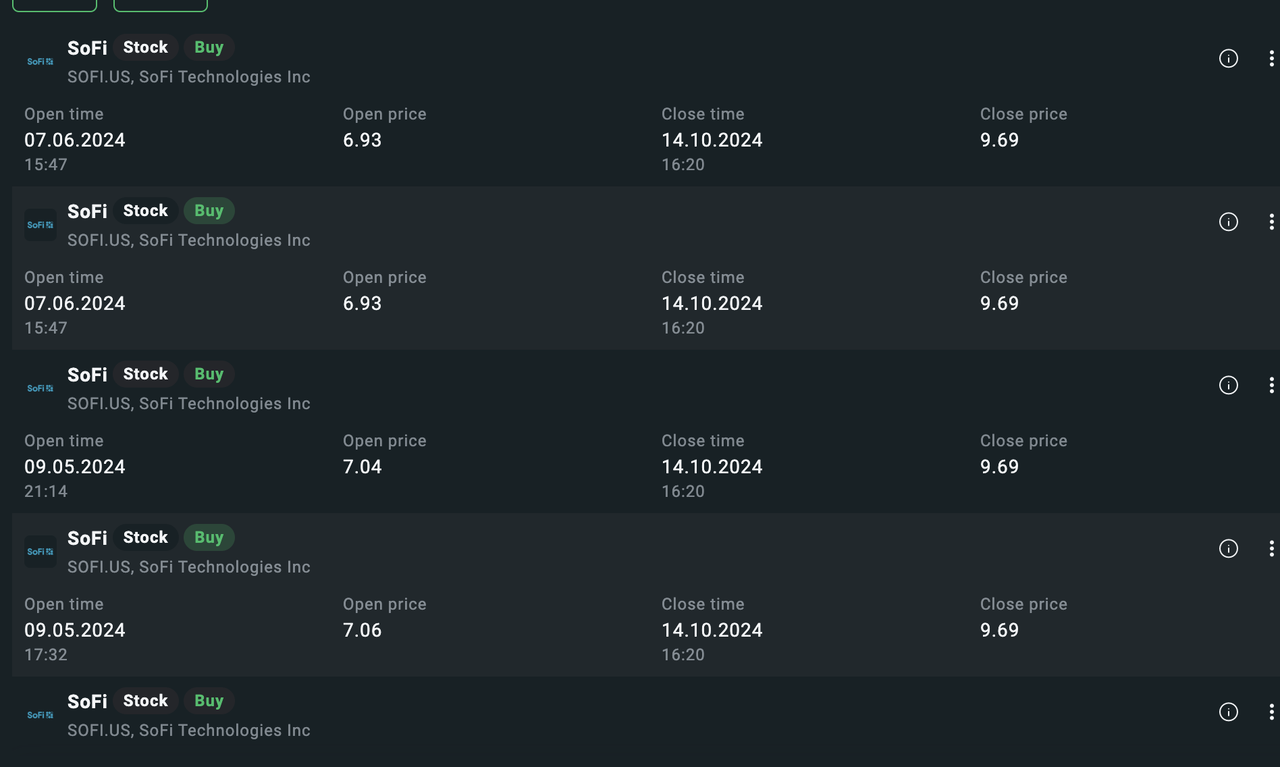Click Stock badge on trade opened 09.05.2024 21:14
The image size is (1280, 767).
click(145, 374)
